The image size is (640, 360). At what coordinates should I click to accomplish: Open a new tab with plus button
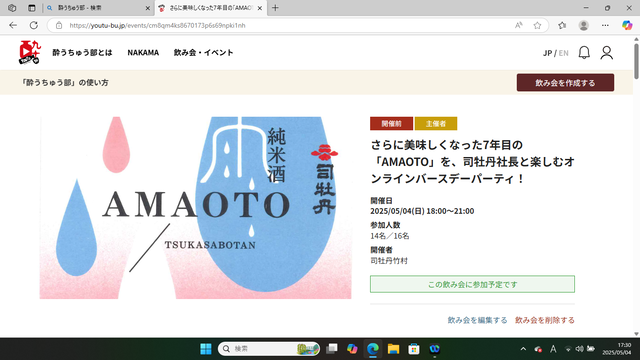(x=275, y=8)
